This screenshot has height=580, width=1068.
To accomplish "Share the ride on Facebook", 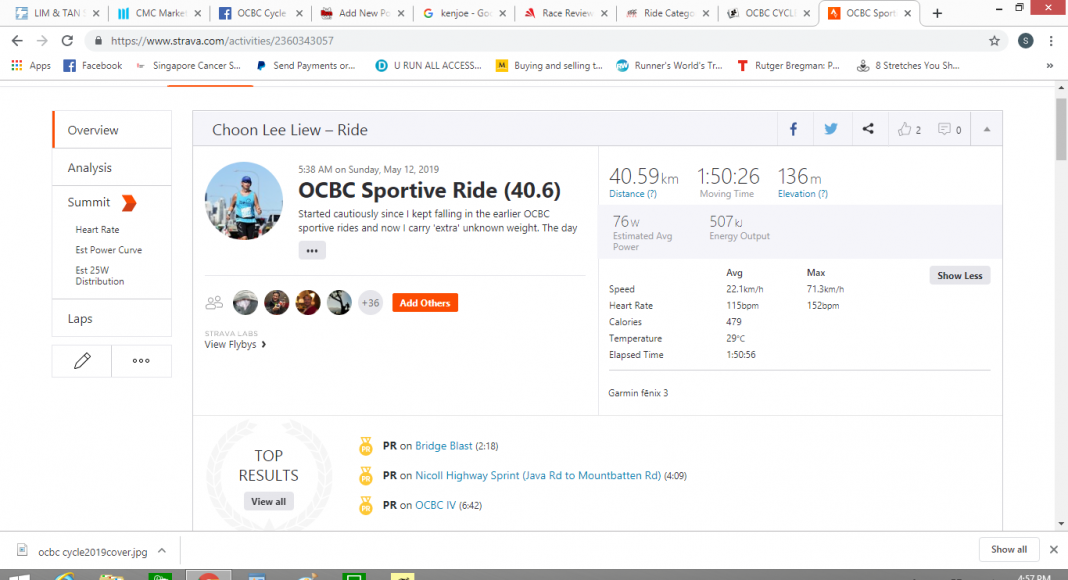I will (794, 129).
